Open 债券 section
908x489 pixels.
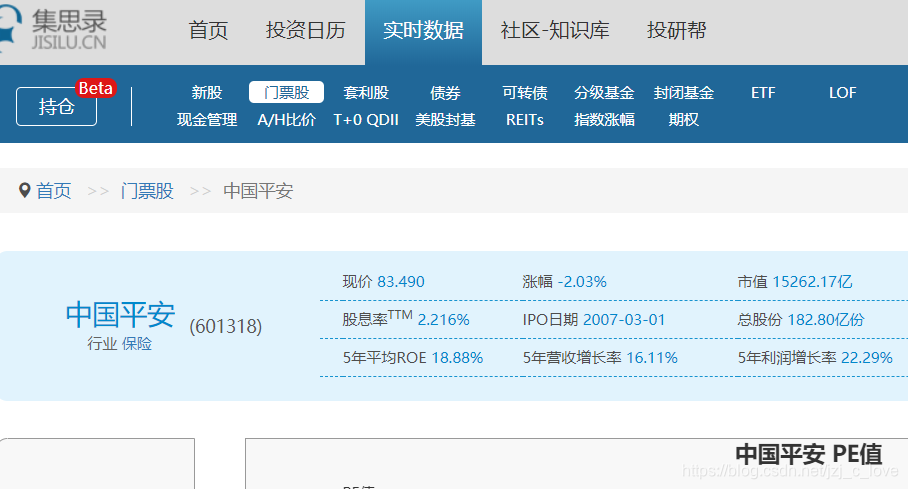(445, 93)
